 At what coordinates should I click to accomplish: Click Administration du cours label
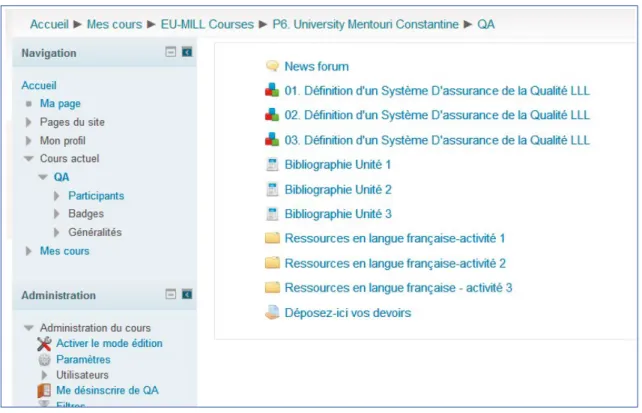[95, 328]
